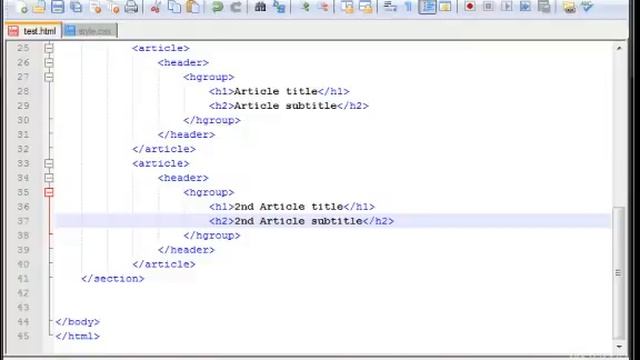Click the '</header>' tag on line 31
This screenshot has width=640, height=360.
tap(186, 135)
